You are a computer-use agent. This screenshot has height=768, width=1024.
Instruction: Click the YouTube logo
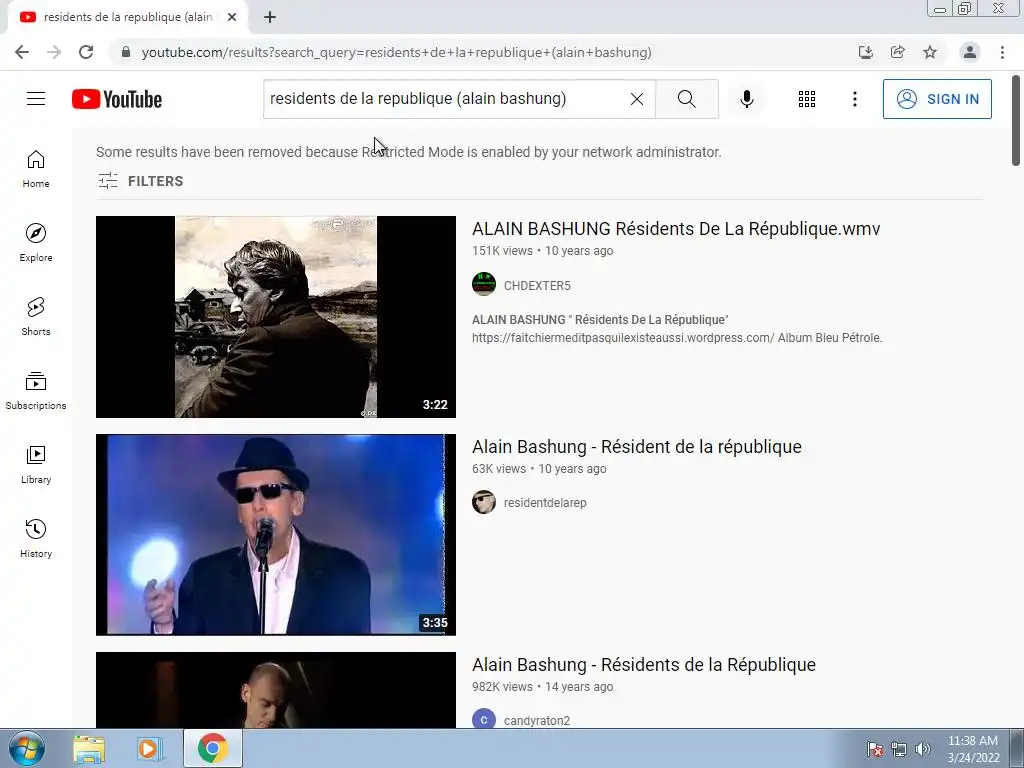click(117, 99)
